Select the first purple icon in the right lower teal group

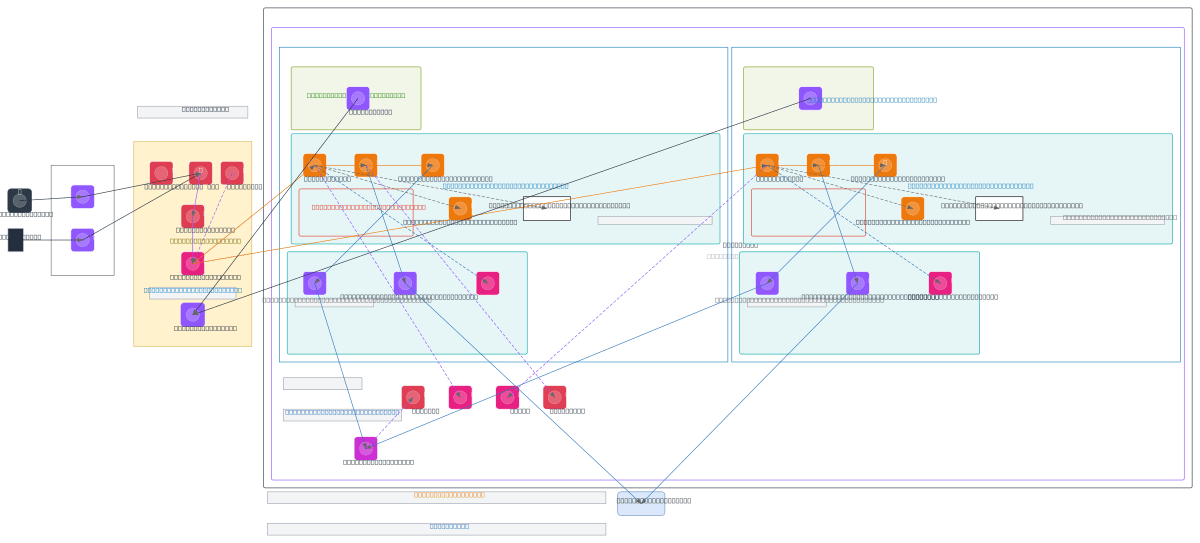coord(767,283)
